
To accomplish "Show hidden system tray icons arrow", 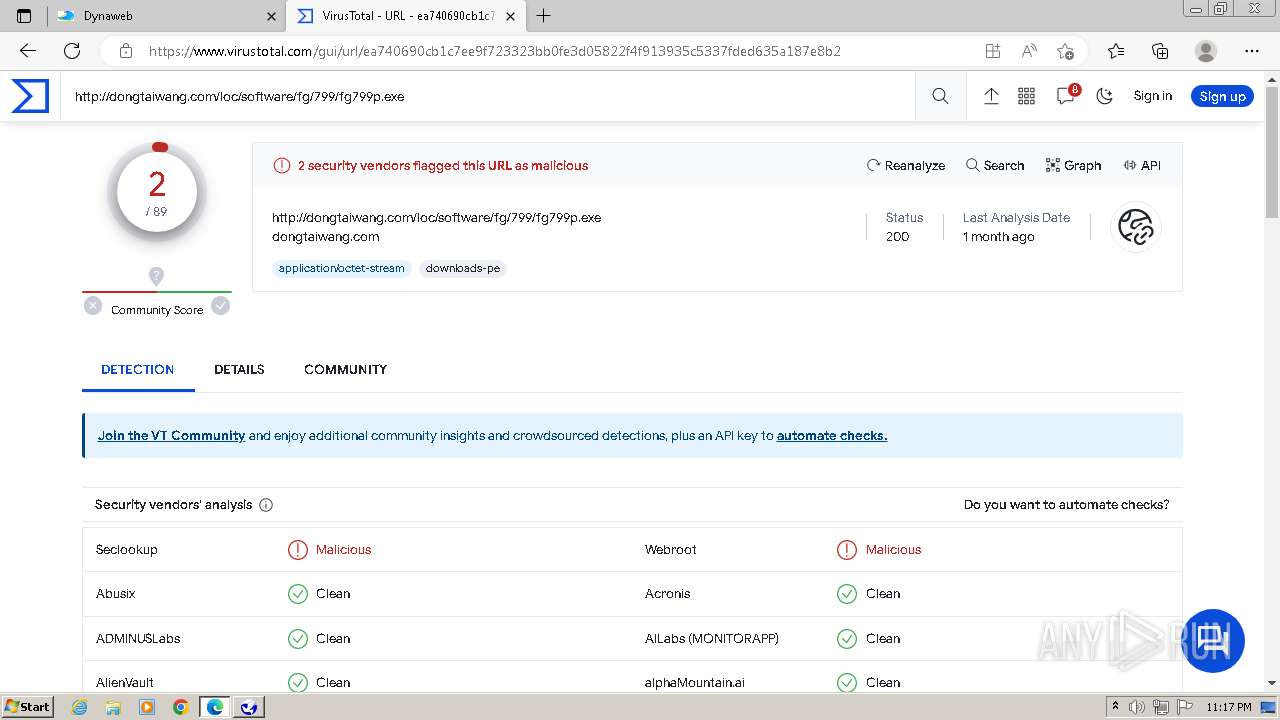I will 1116,707.
